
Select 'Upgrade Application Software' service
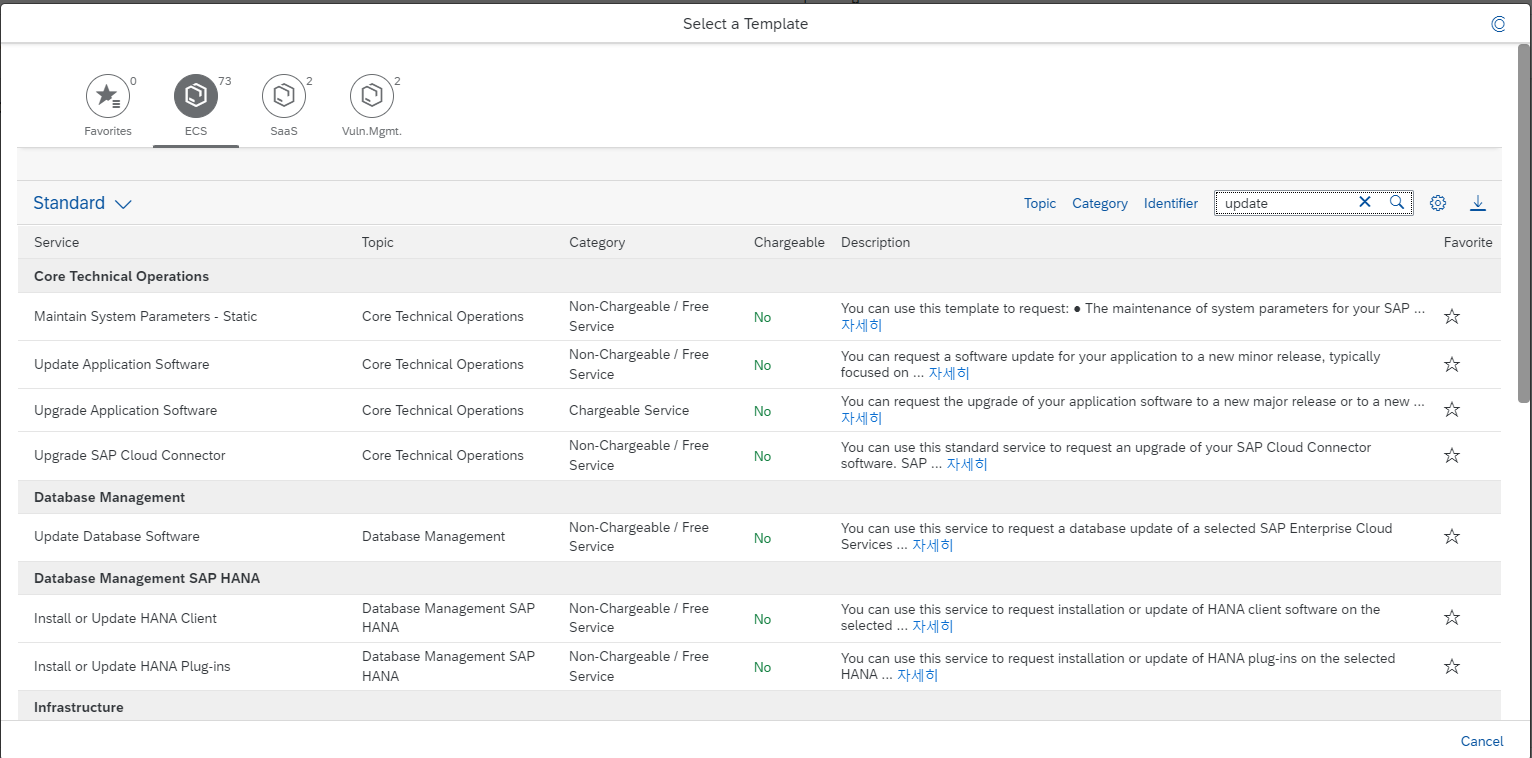(125, 410)
